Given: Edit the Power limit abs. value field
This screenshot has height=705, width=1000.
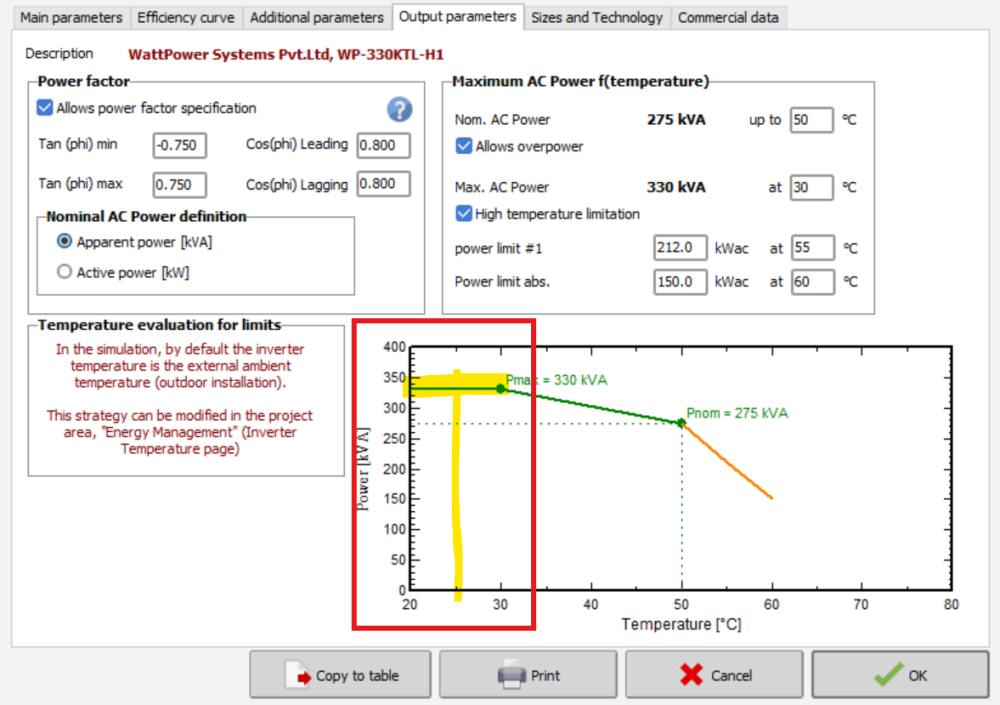Looking at the screenshot, I should [681, 282].
